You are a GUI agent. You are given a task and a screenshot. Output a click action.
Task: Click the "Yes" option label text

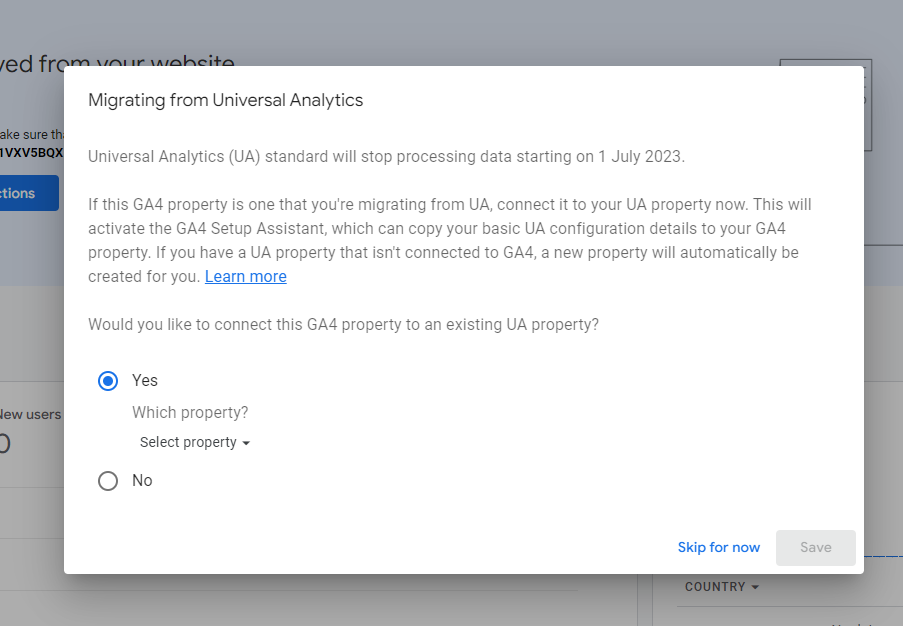tap(145, 381)
